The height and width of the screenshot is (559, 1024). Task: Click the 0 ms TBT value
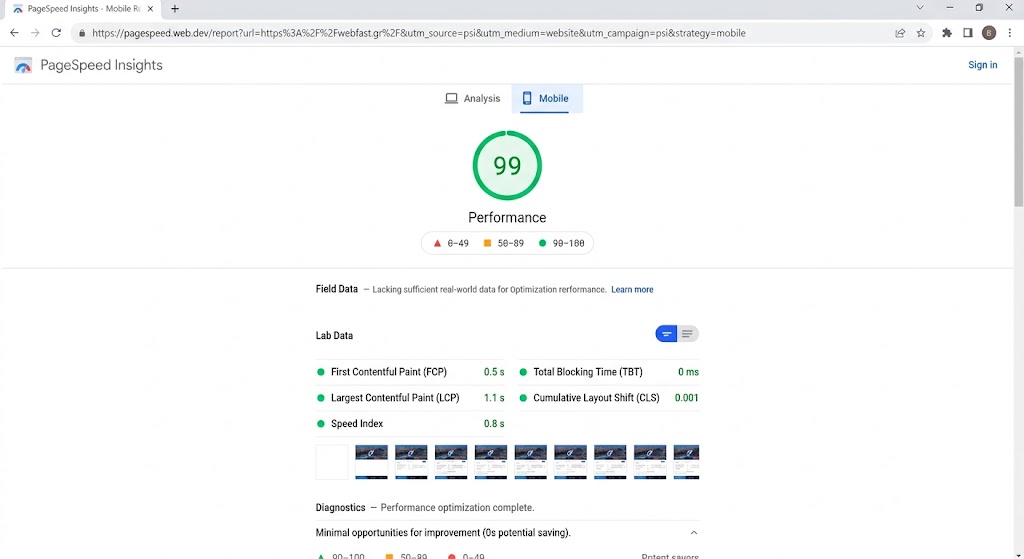point(688,372)
